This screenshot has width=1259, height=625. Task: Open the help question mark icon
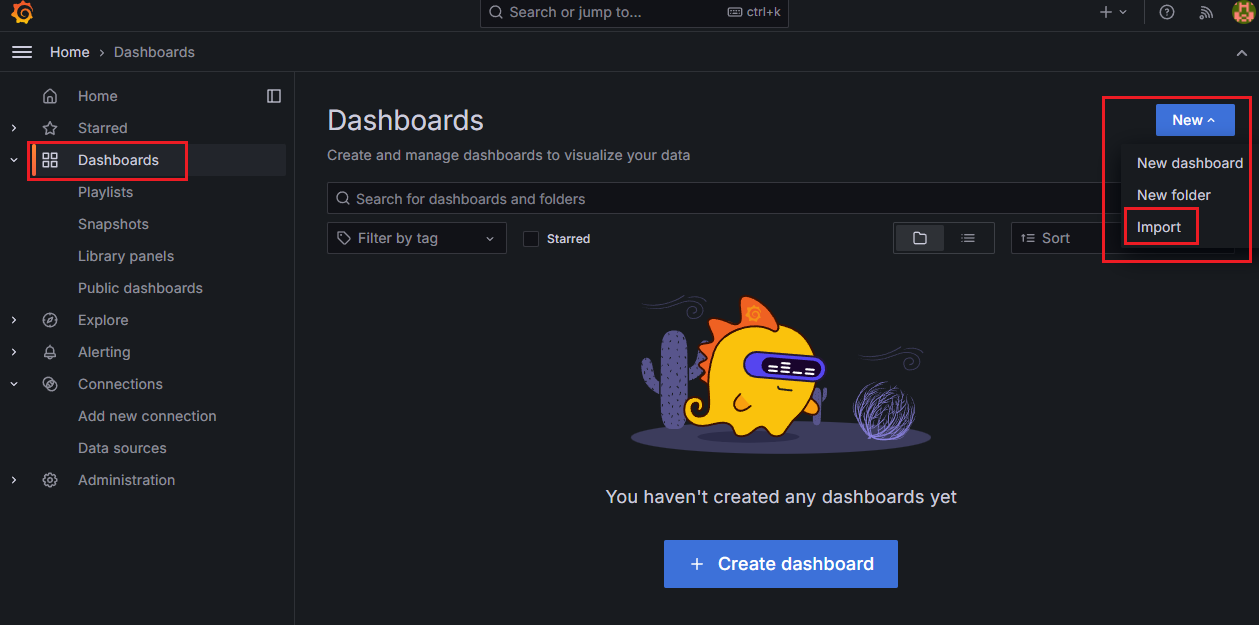[1167, 12]
